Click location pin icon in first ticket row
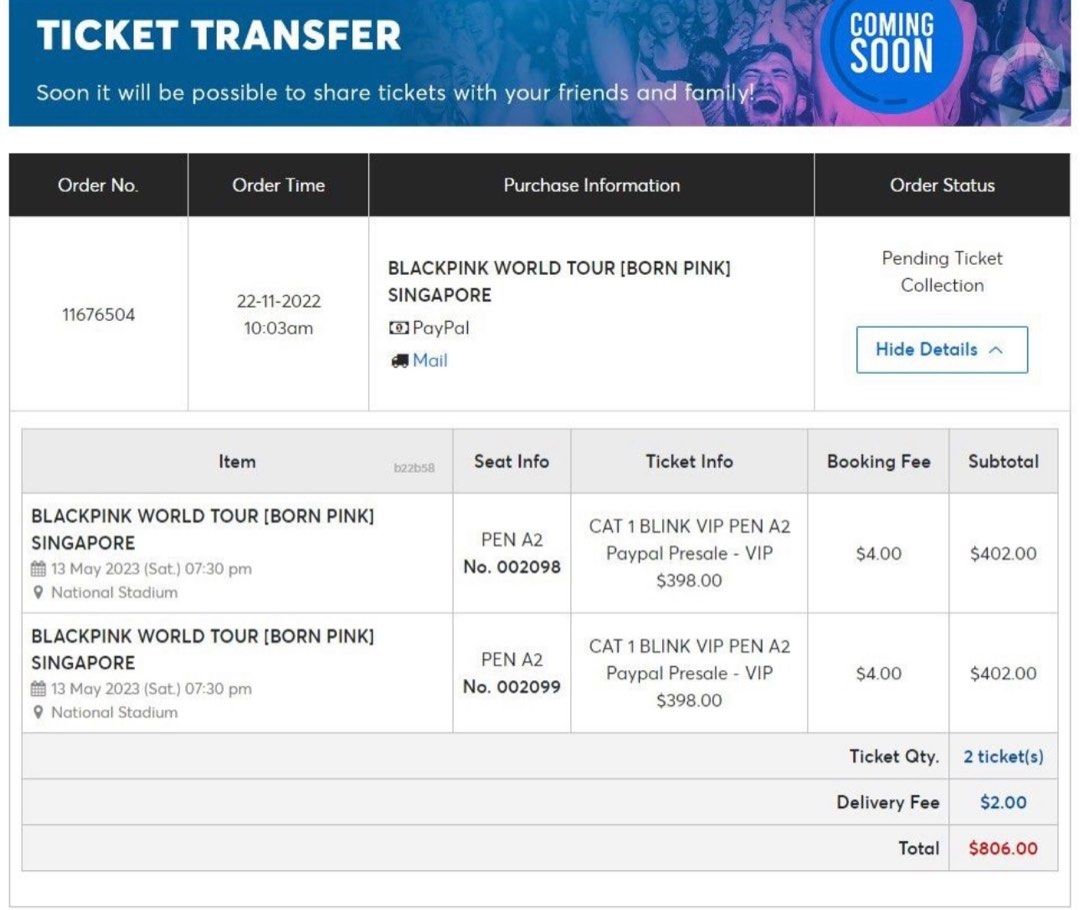Viewport: 1080px width, 910px height. coord(39,592)
